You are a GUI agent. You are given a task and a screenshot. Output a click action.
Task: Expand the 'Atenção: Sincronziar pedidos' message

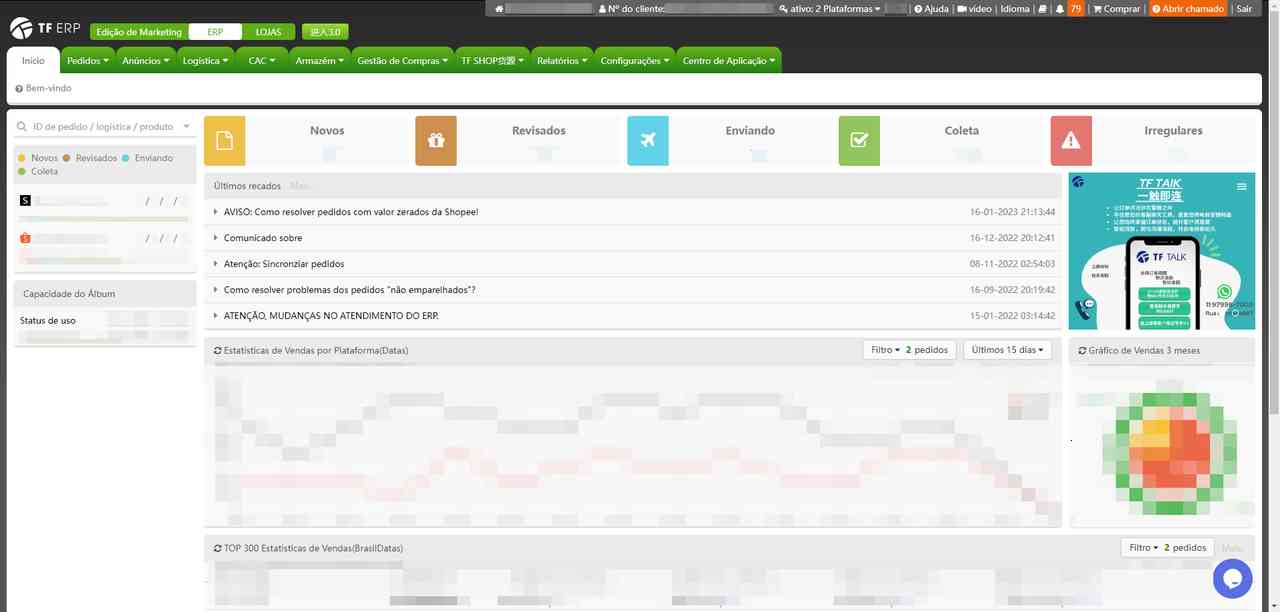click(284, 264)
